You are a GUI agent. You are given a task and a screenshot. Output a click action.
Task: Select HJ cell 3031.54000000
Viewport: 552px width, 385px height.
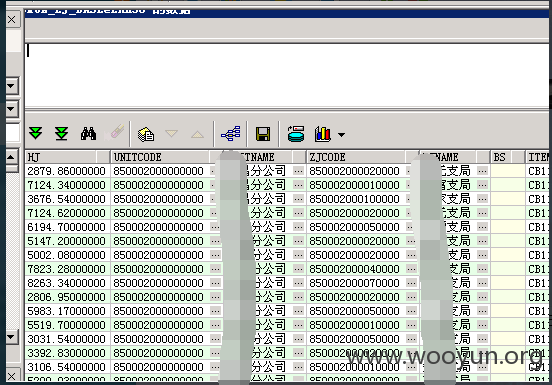(67, 339)
